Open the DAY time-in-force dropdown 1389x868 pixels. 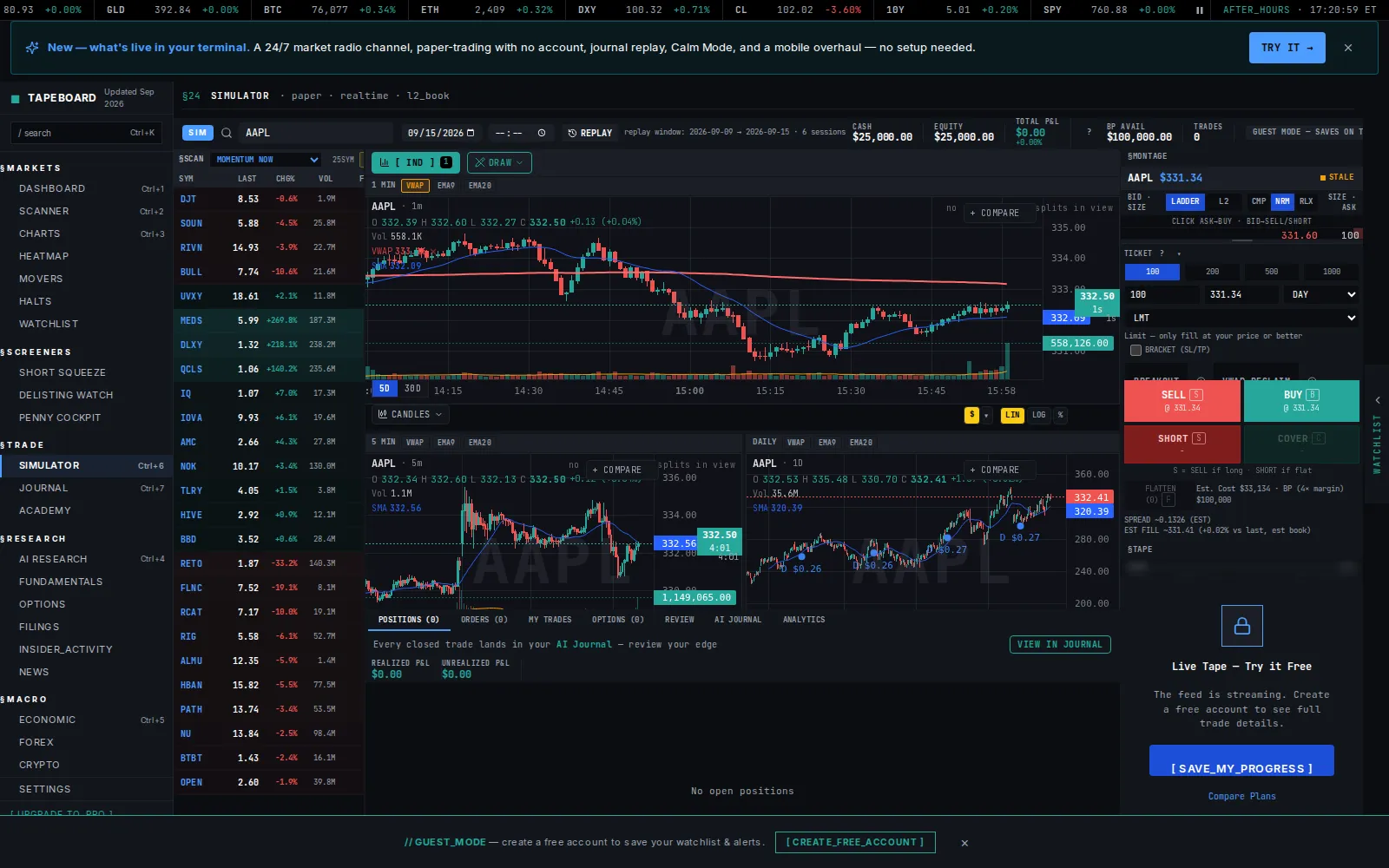(x=1322, y=295)
